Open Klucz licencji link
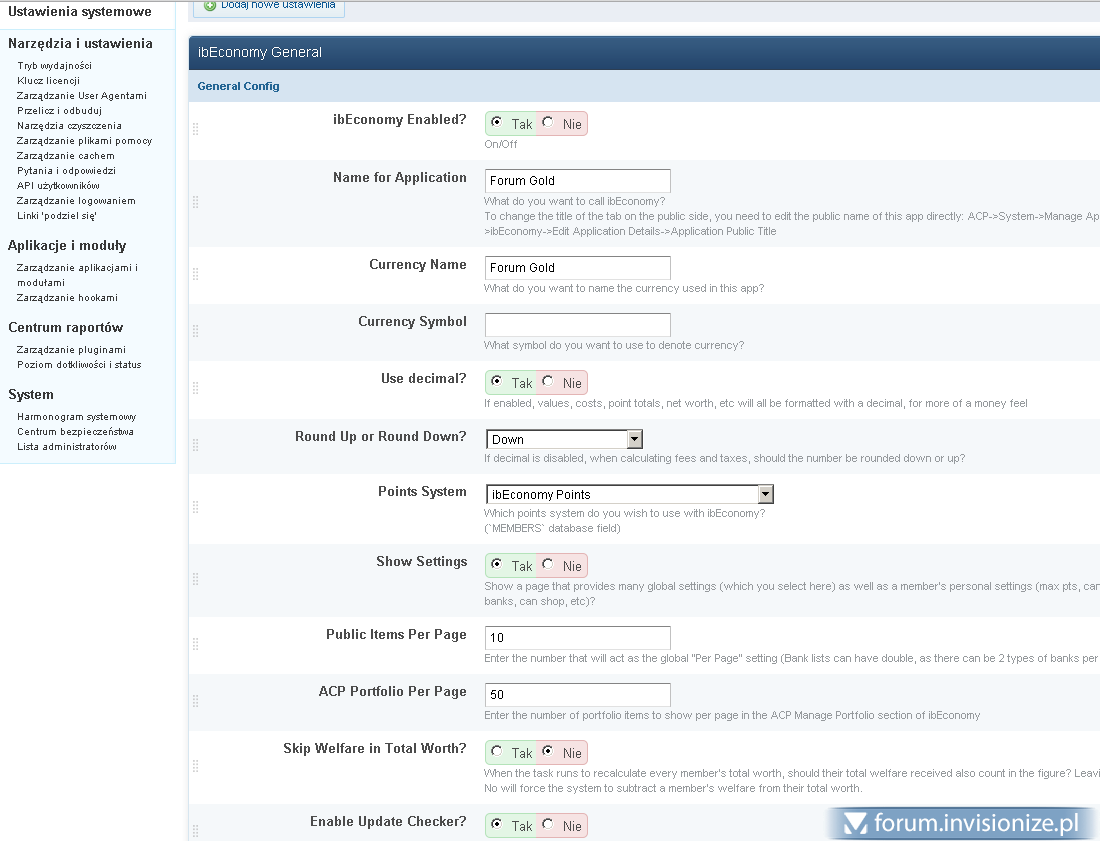This screenshot has width=1100, height=841. [x=48, y=81]
